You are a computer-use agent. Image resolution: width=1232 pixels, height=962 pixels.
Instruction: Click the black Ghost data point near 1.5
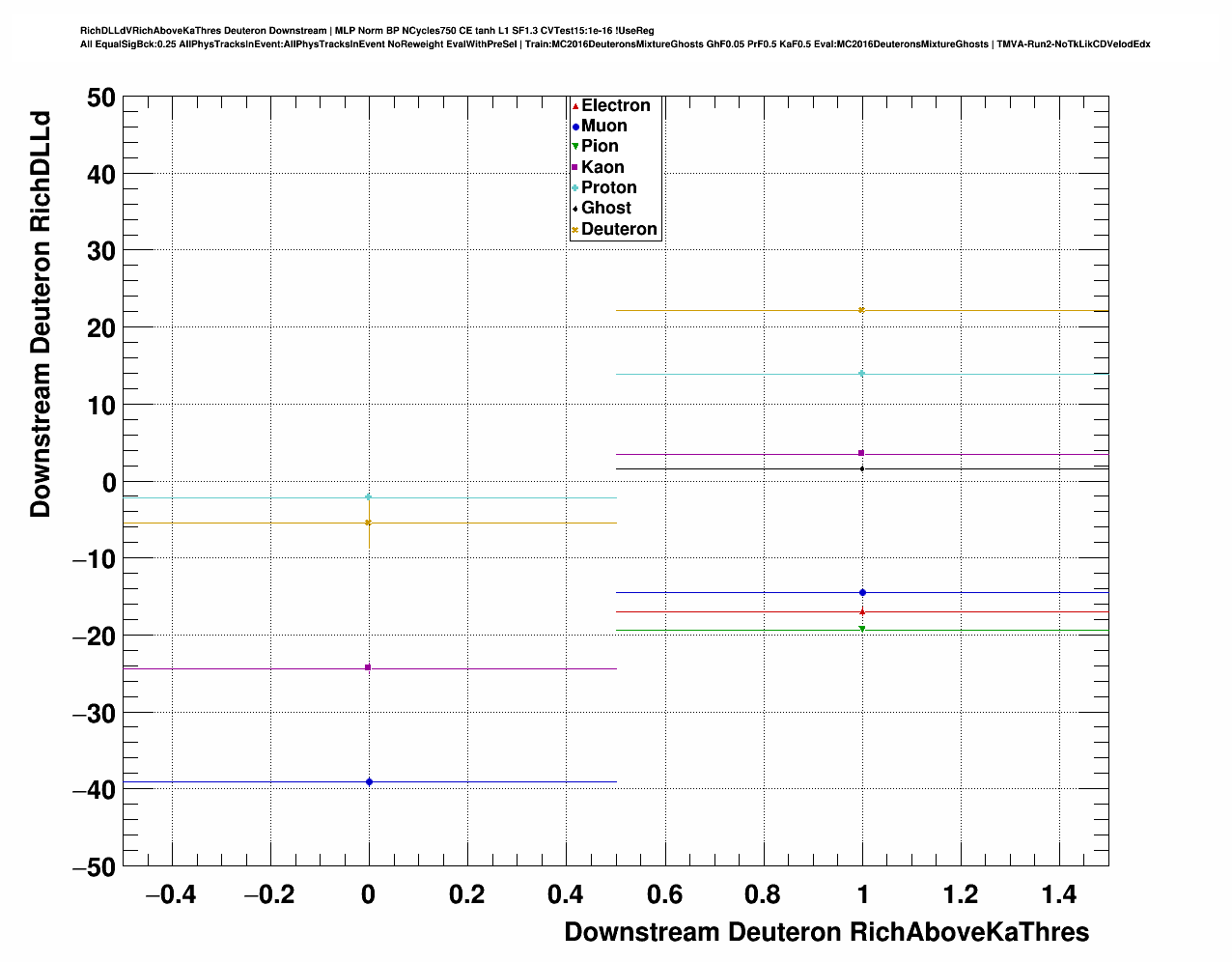point(861,468)
